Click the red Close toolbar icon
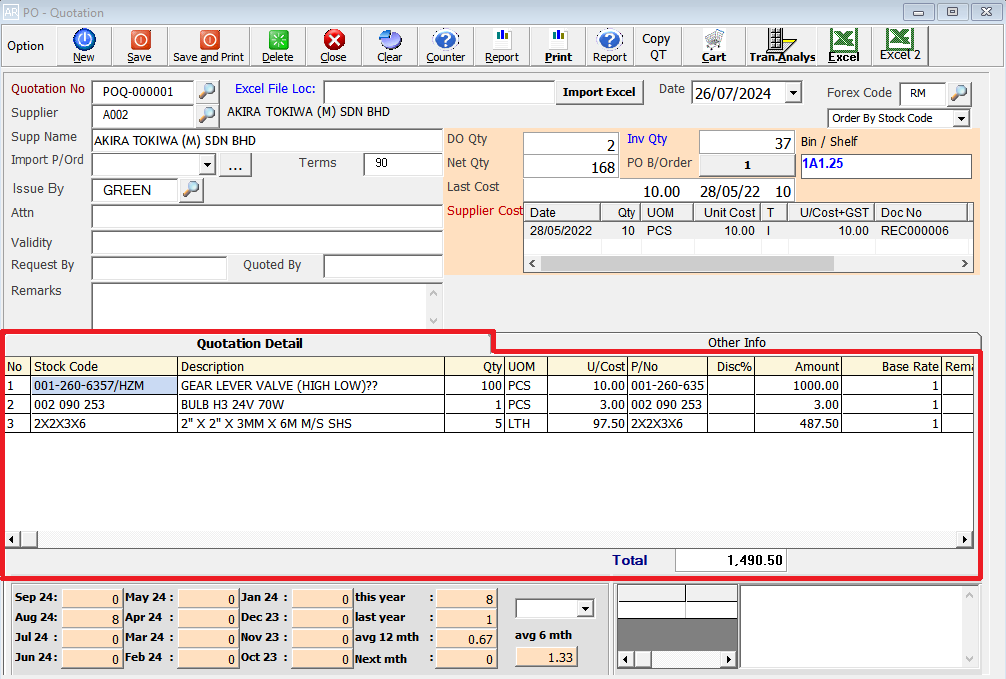This screenshot has height=679, width=1006. point(334,46)
